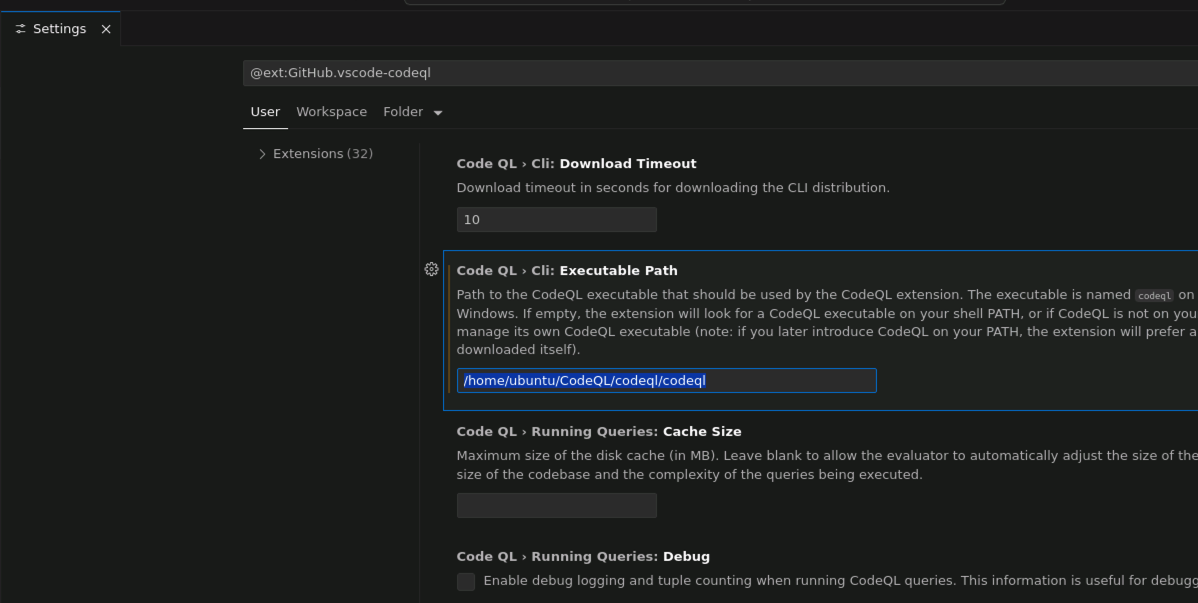Close the Settings editor tab
The height and width of the screenshot is (603, 1198).
(106, 29)
